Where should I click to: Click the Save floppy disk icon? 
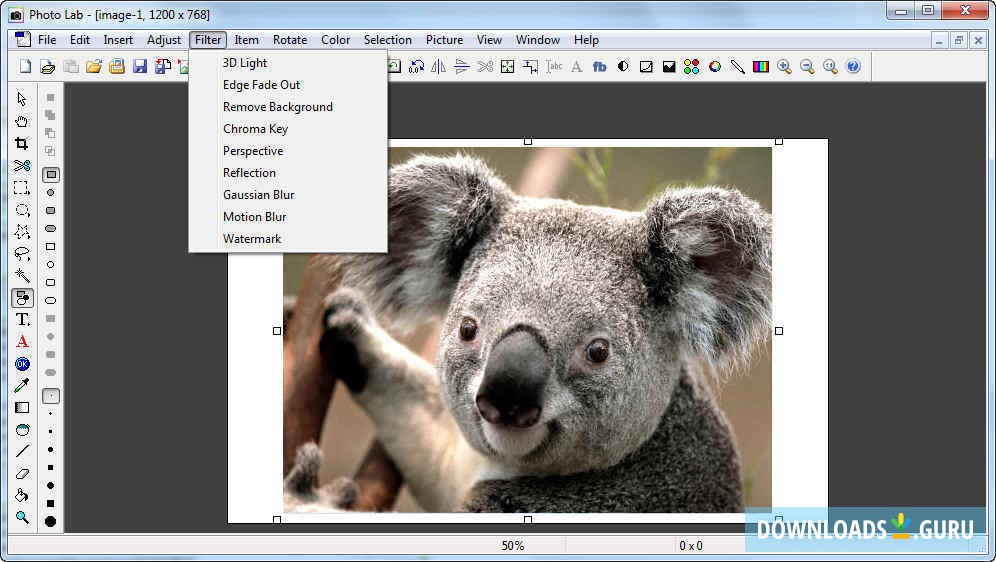click(140, 67)
